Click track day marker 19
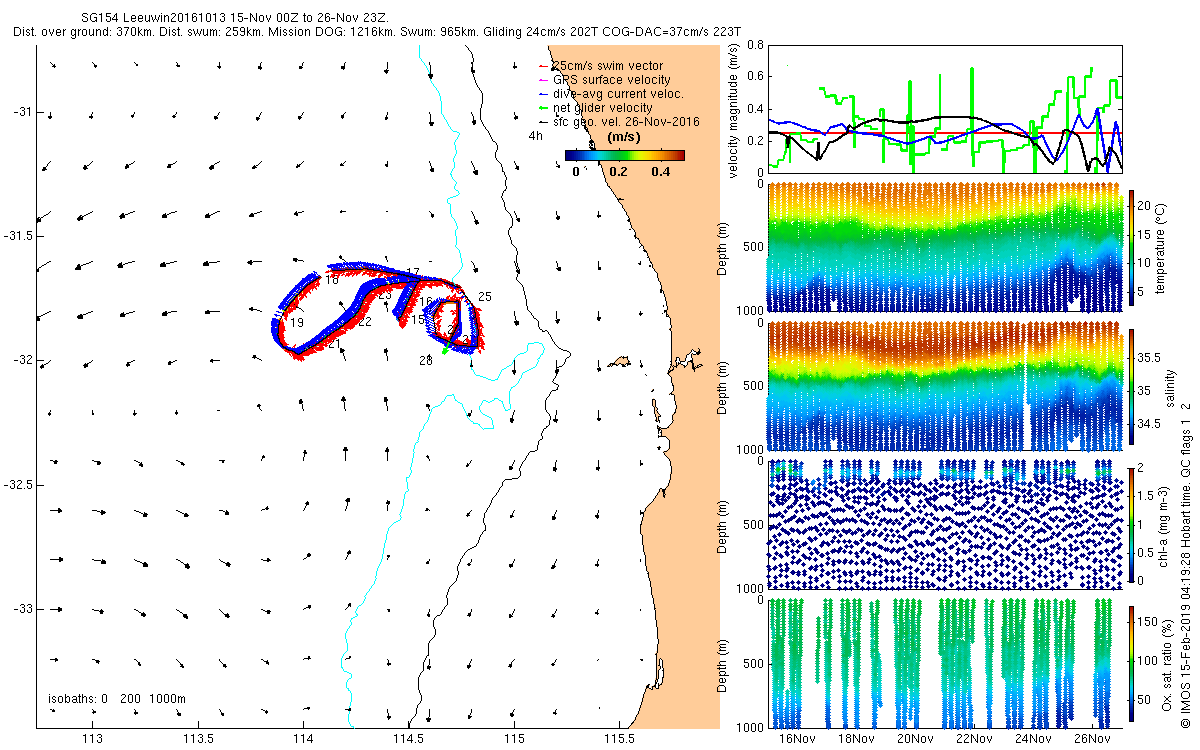 click(297, 323)
